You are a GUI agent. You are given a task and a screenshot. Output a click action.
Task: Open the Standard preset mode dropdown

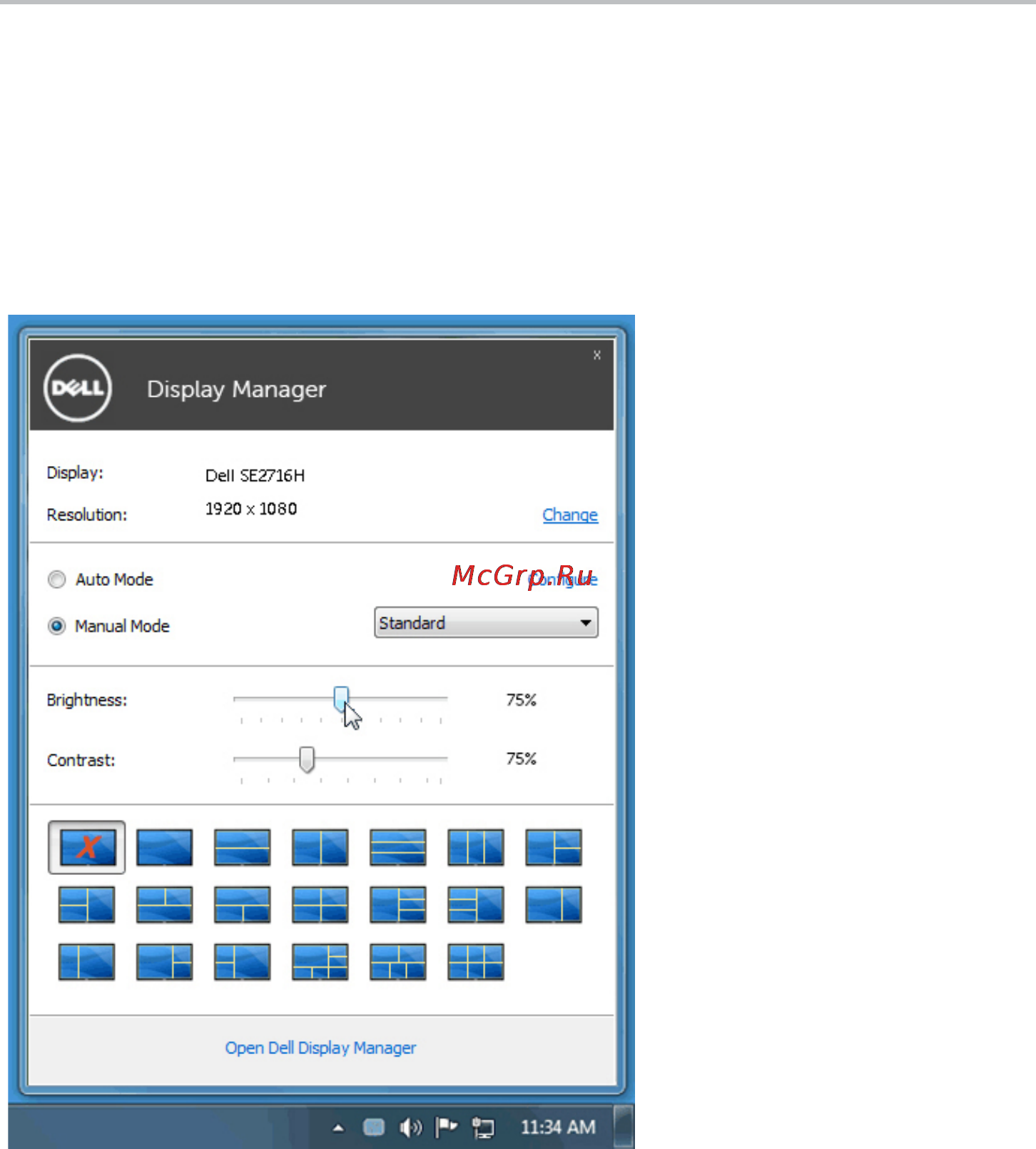click(x=486, y=622)
